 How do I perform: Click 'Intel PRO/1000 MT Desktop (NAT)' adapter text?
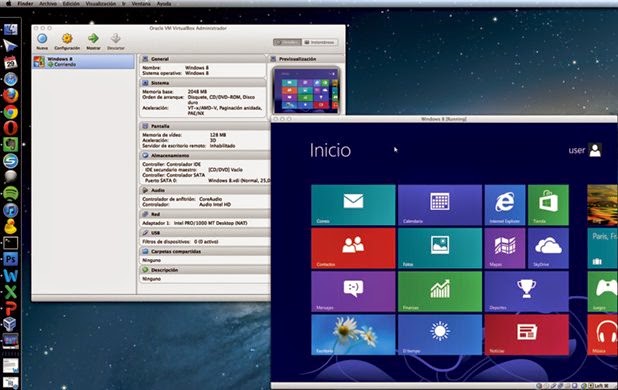click(x=210, y=223)
